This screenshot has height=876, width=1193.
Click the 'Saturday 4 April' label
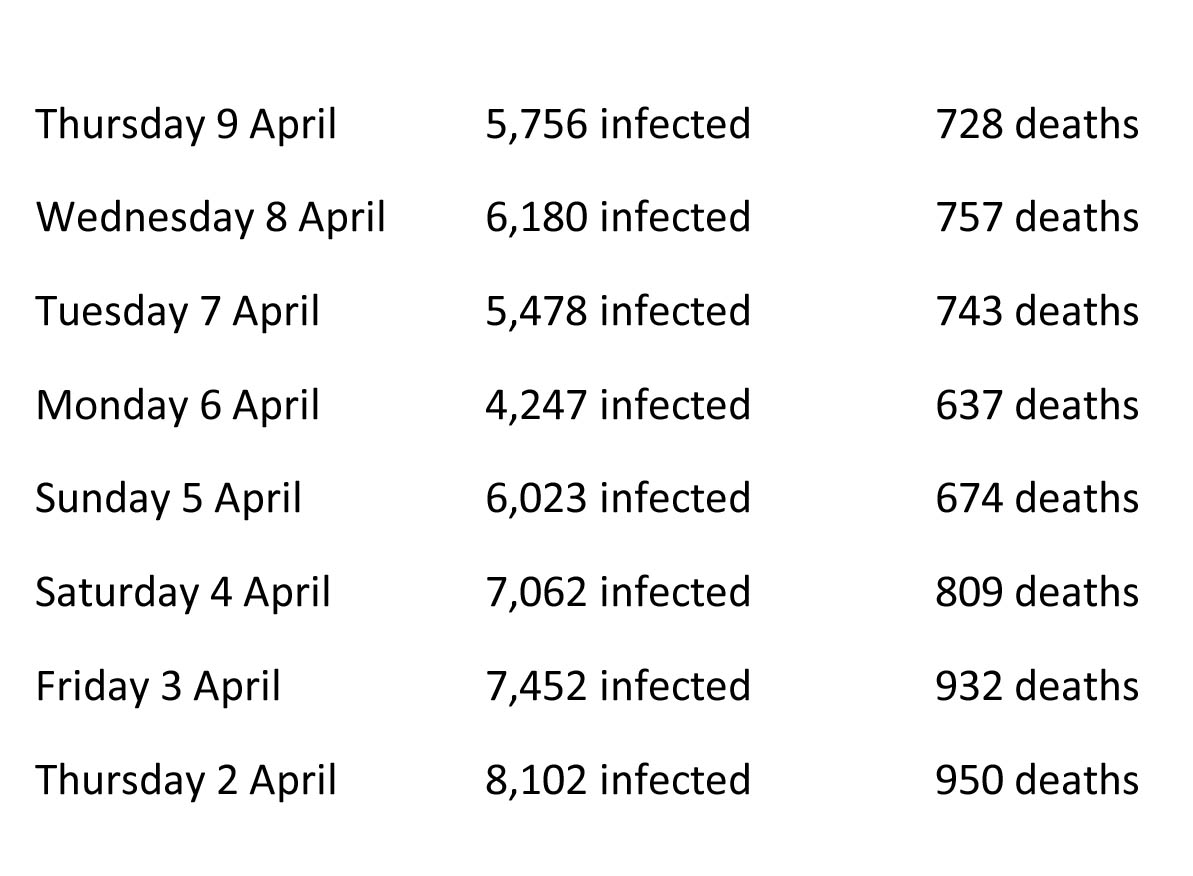click(183, 593)
